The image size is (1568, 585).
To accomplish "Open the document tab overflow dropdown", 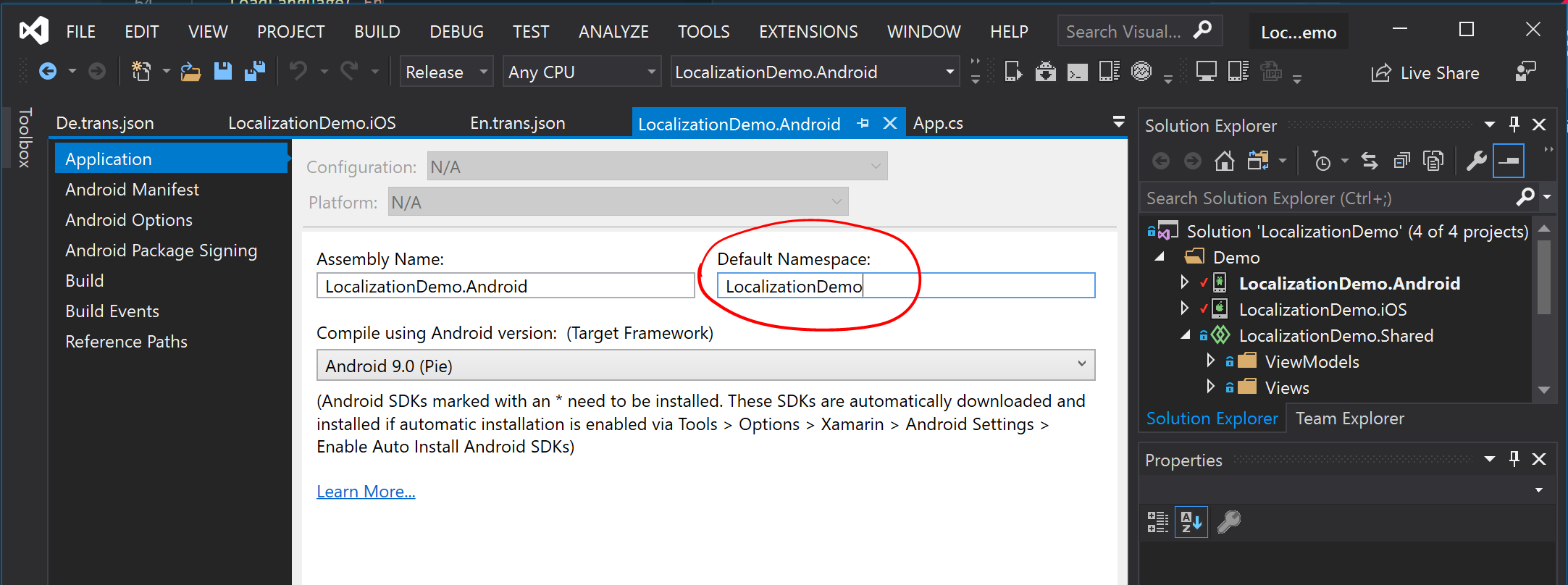I will coord(1119,122).
